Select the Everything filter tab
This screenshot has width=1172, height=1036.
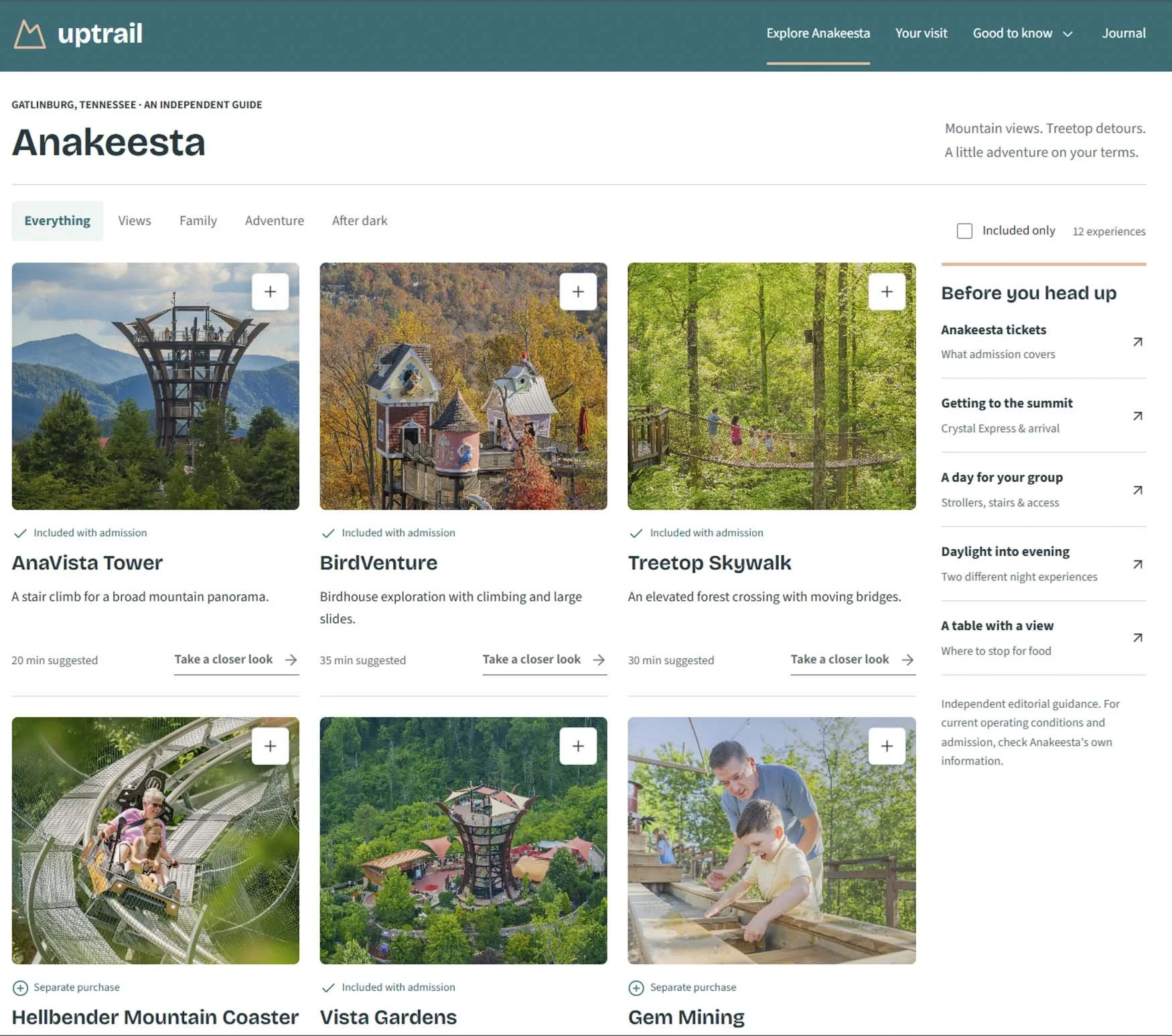tap(58, 221)
